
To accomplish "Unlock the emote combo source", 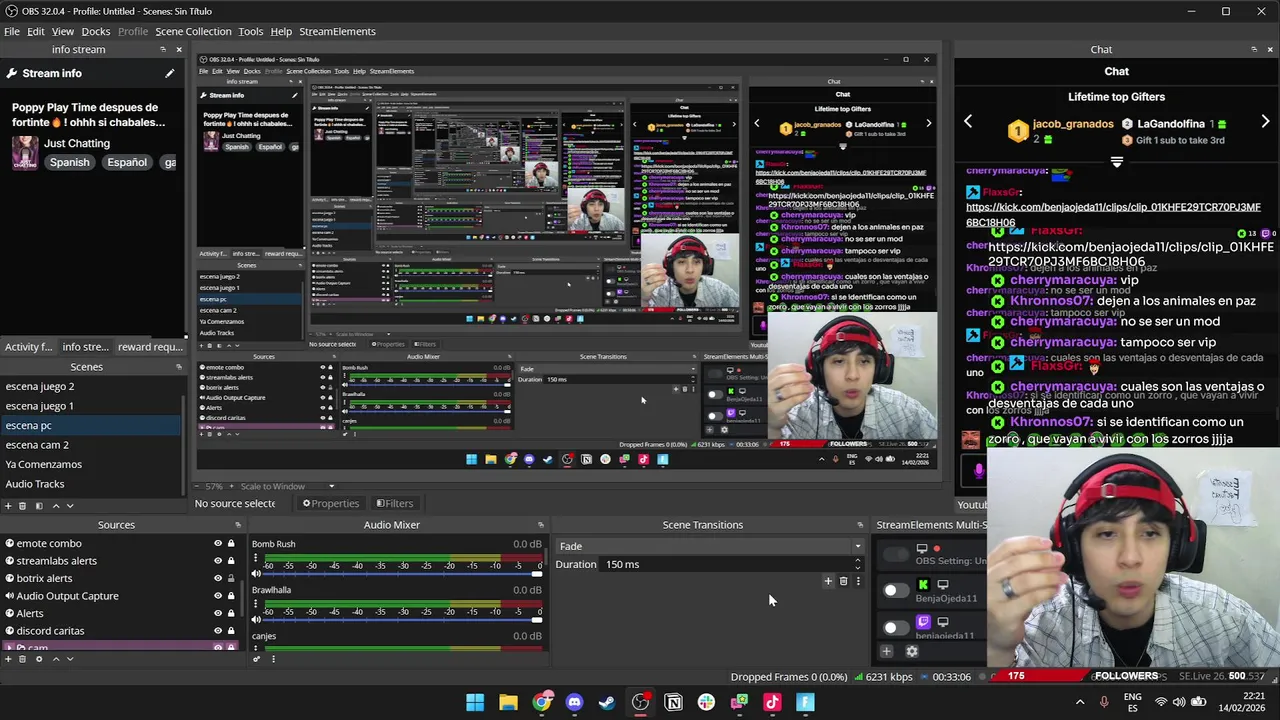I will (x=231, y=544).
